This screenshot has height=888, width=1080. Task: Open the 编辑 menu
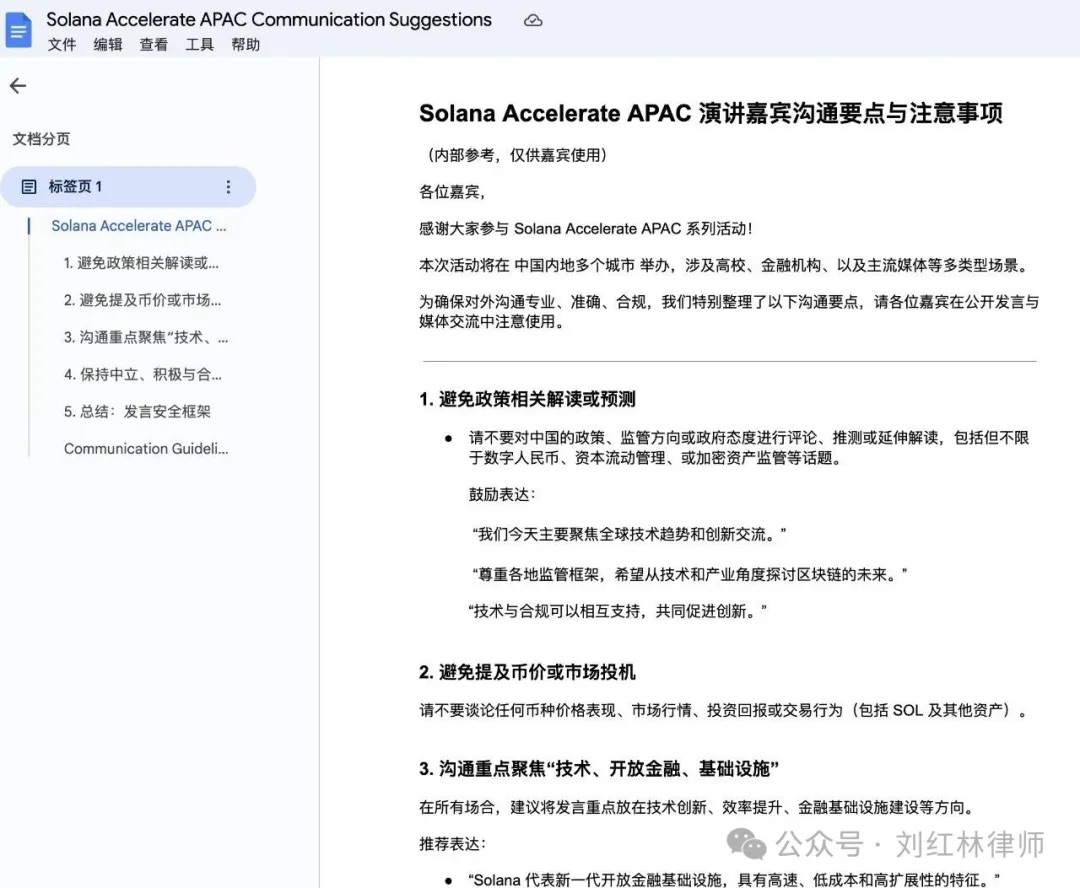coord(107,44)
